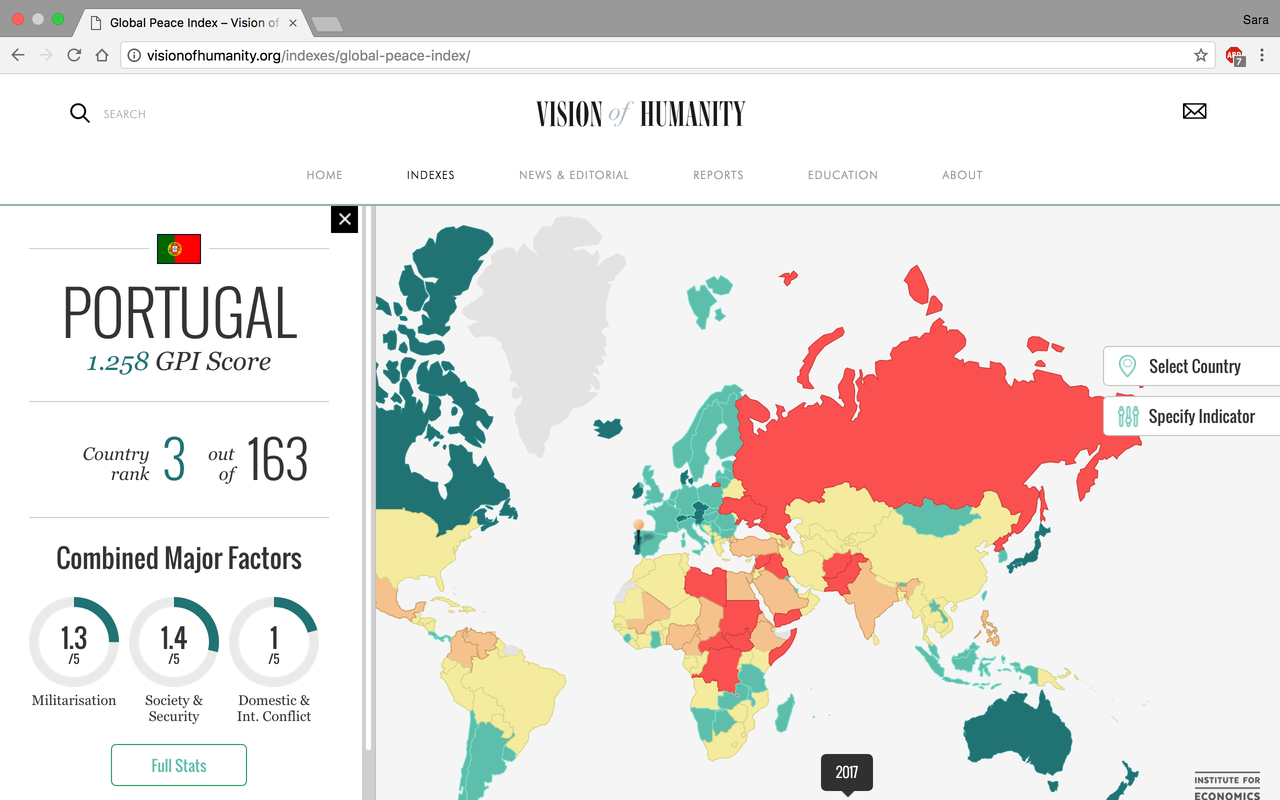Go to HOME nav item
Image resolution: width=1280 pixels, height=800 pixels.
(x=324, y=175)
